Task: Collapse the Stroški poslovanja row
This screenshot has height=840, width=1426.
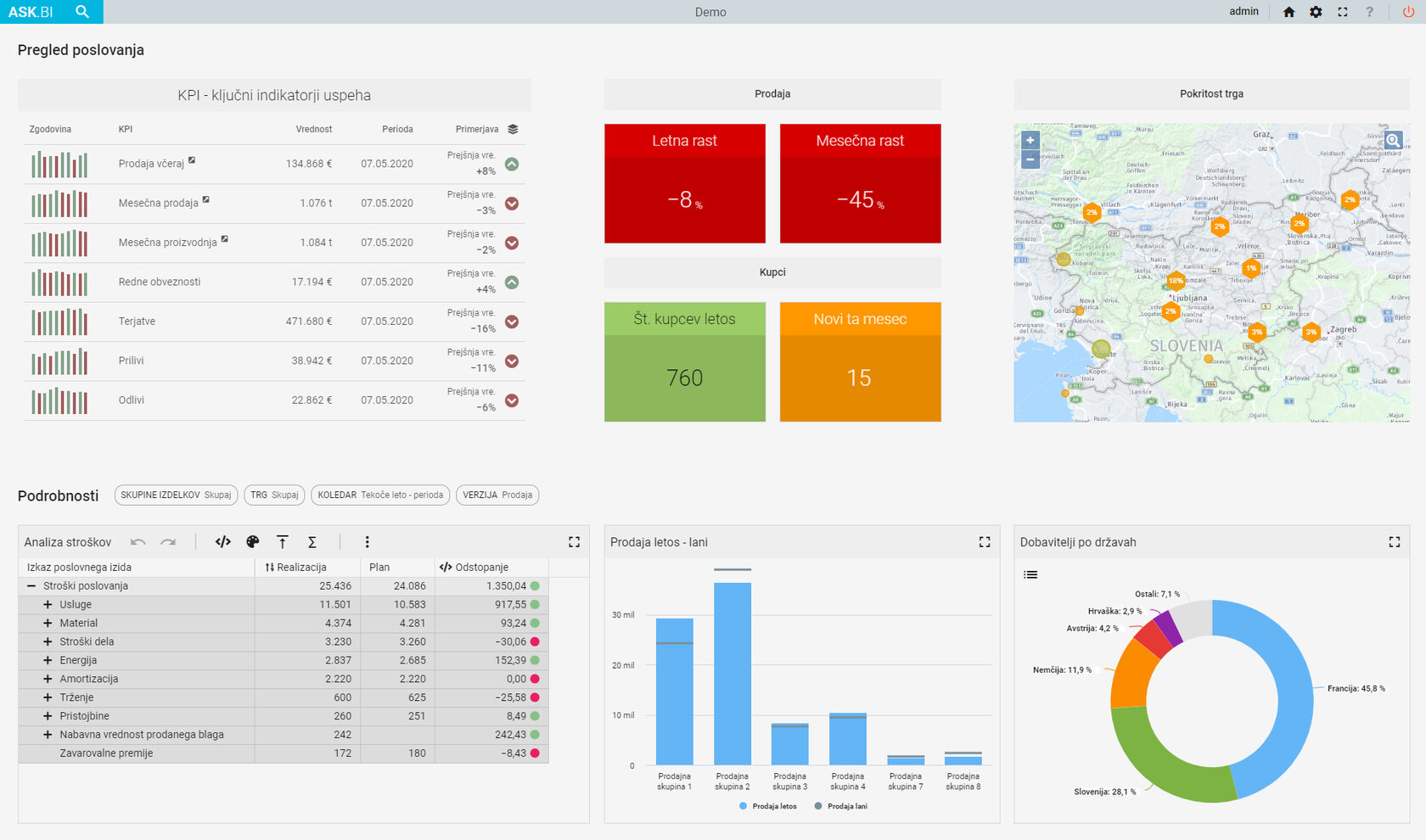Action: (x=31, y=585)
